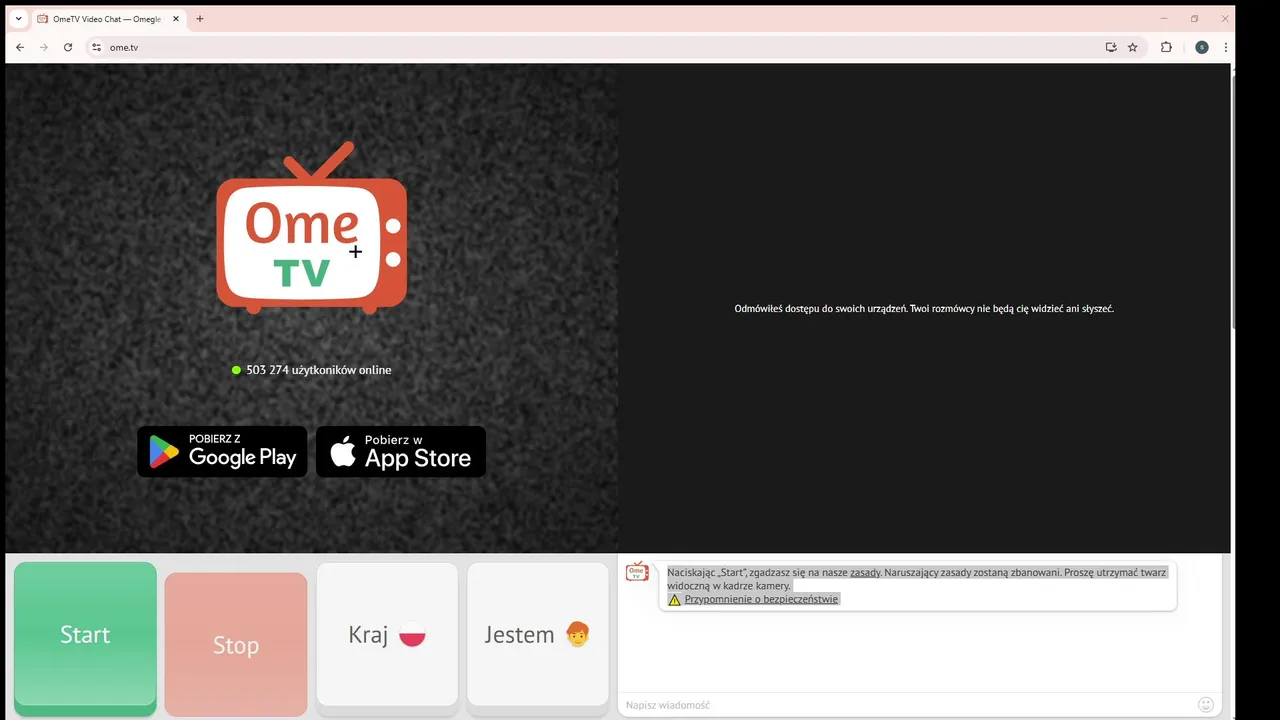Screen dimensions: 1280x720
Task: Open the Chrome profile avatar
Action: [1202, 47]
